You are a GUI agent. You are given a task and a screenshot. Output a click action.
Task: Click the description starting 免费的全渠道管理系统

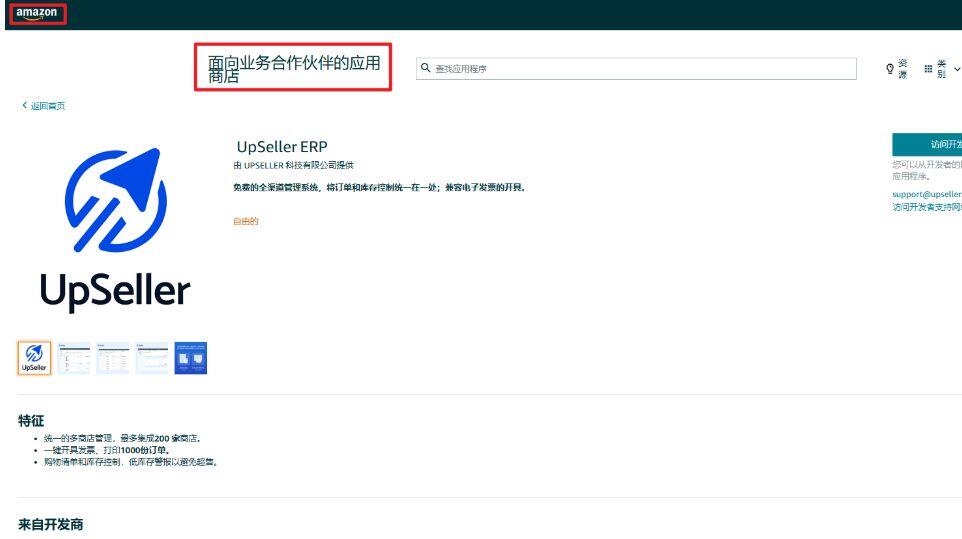379,187
